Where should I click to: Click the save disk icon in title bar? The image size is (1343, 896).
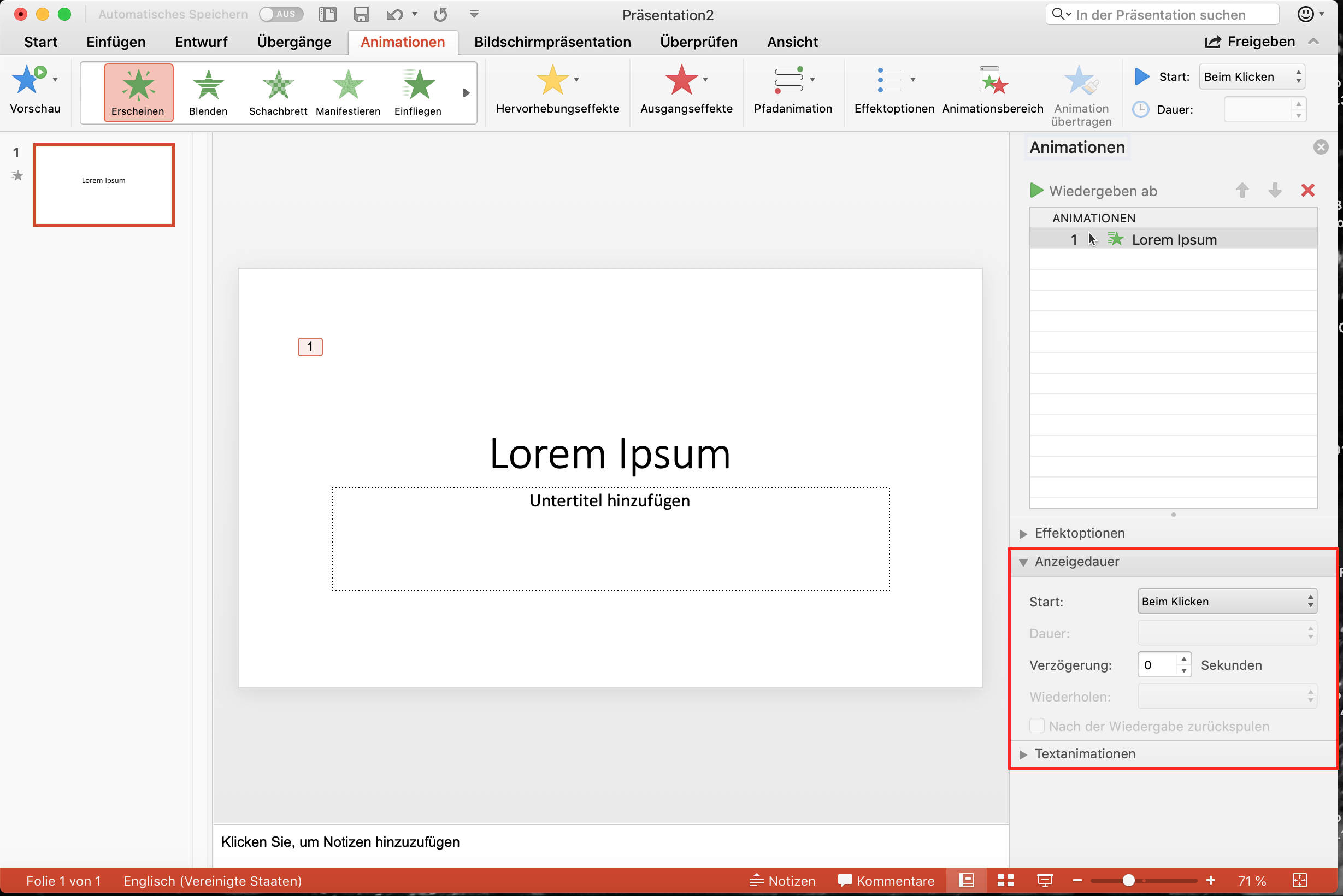click(361, 14)
